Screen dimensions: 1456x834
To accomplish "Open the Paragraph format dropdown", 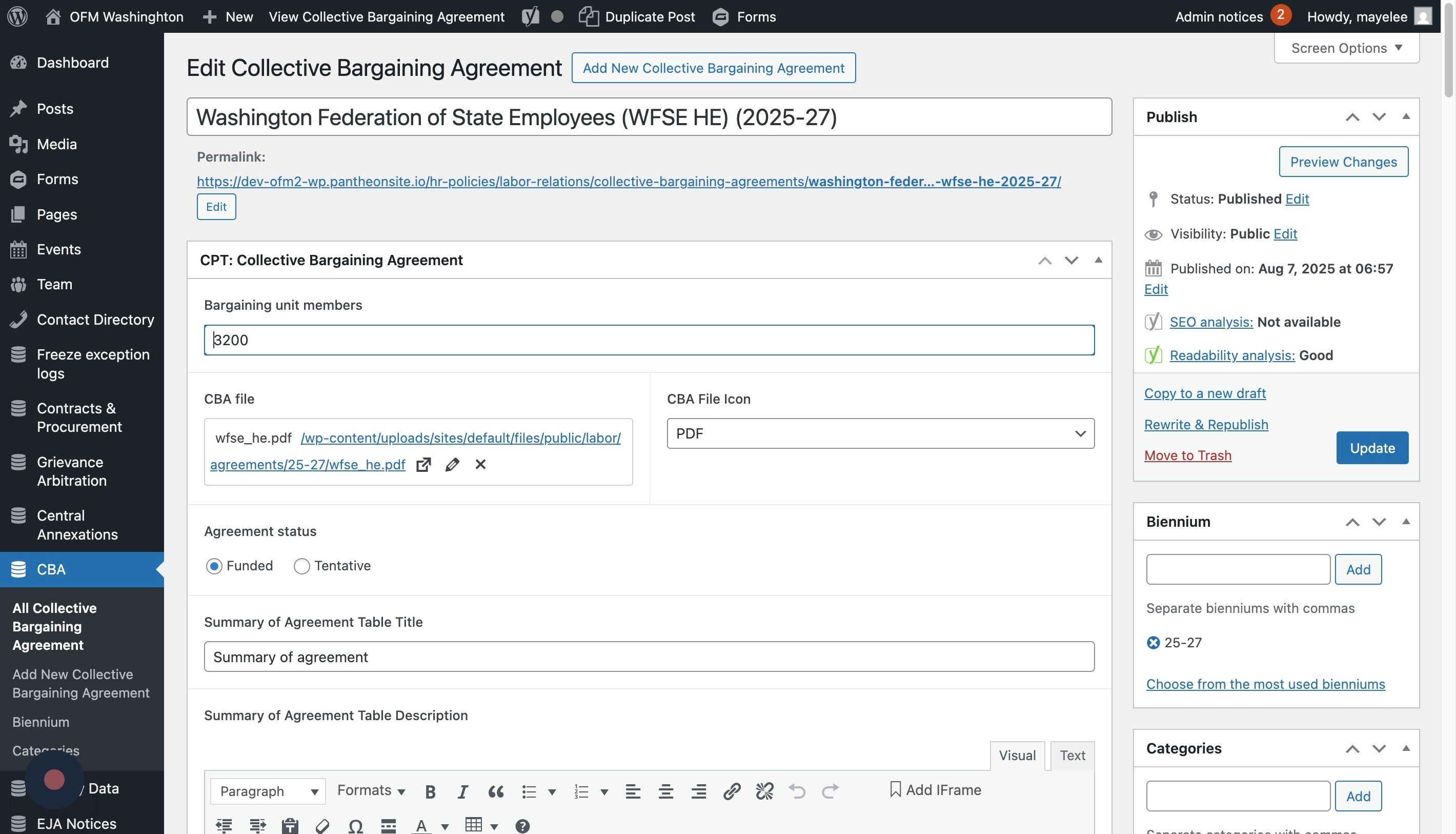I will click(268, 791).
